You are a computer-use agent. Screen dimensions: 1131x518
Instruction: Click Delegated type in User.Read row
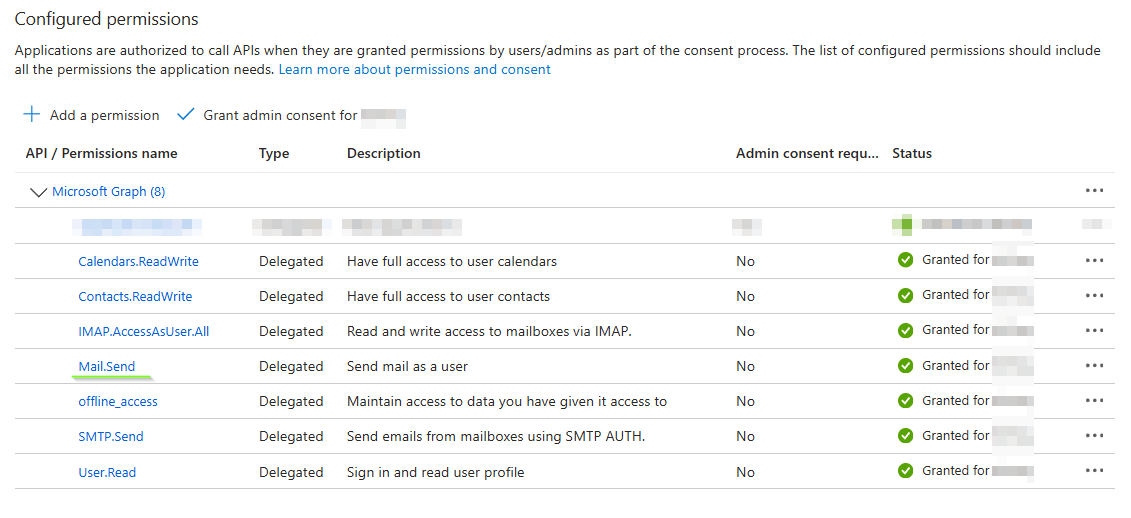click(x=291, y=473)
